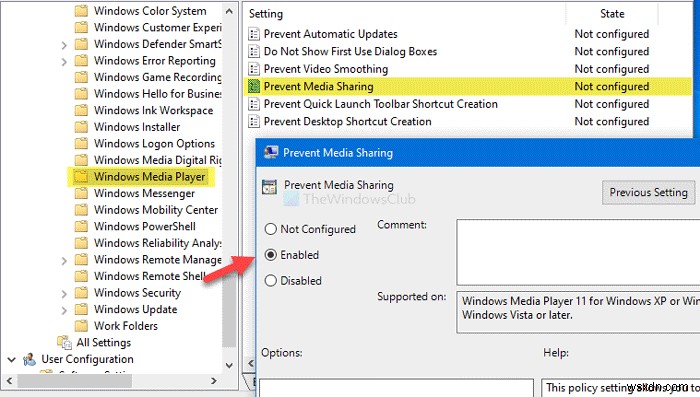Click the Prevent Desktop Shortcut Creation setting text
This screenshot has height=397, width=700.
(x=348, y=121)
